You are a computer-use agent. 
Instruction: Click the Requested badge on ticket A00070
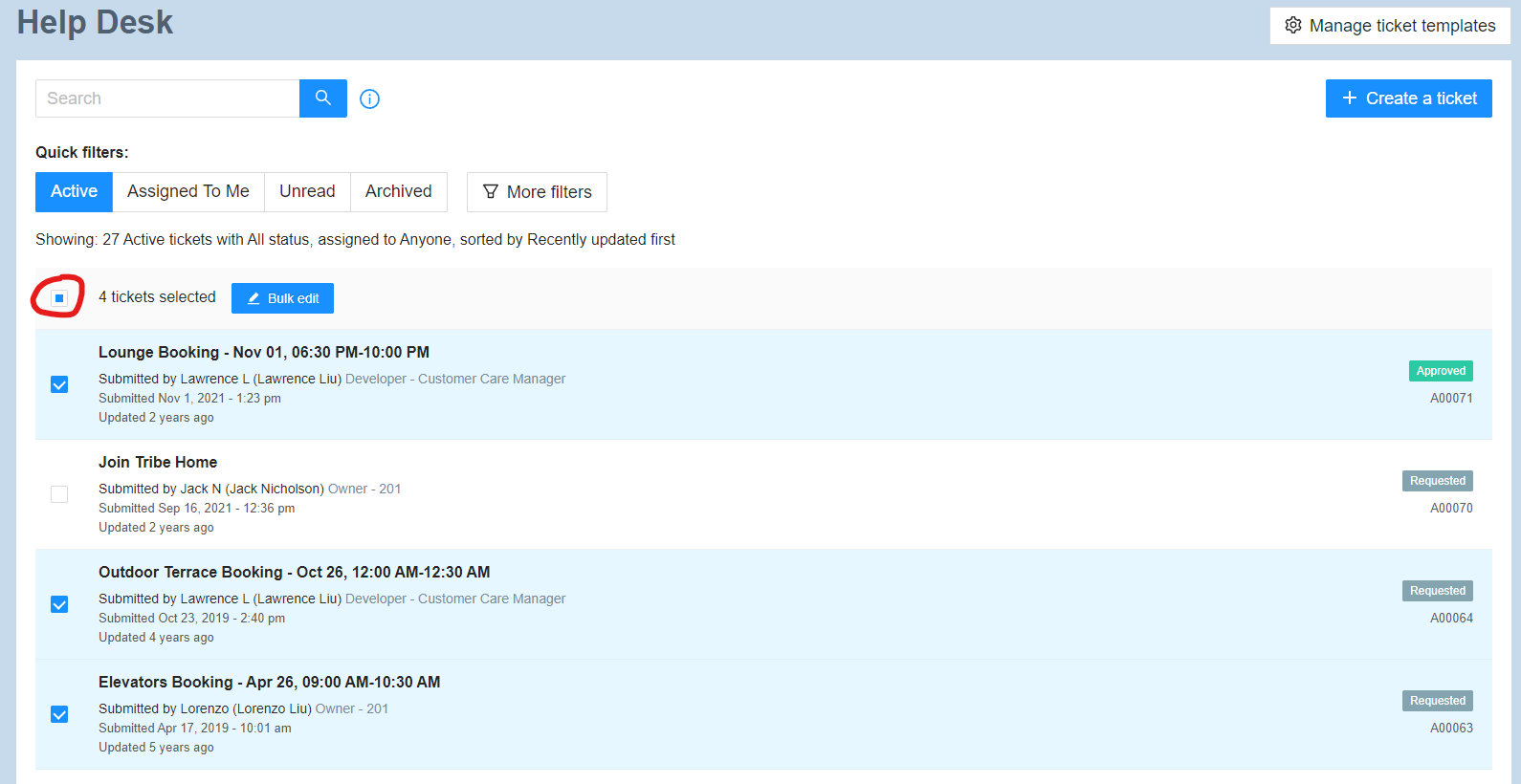[1438, 481]
